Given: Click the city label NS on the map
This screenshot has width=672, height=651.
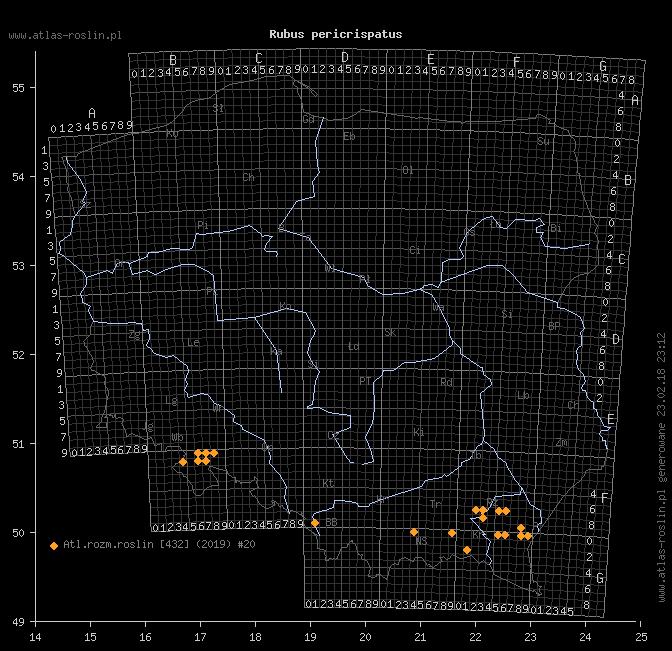Looking at the screenshot, I should coord(421,541).
